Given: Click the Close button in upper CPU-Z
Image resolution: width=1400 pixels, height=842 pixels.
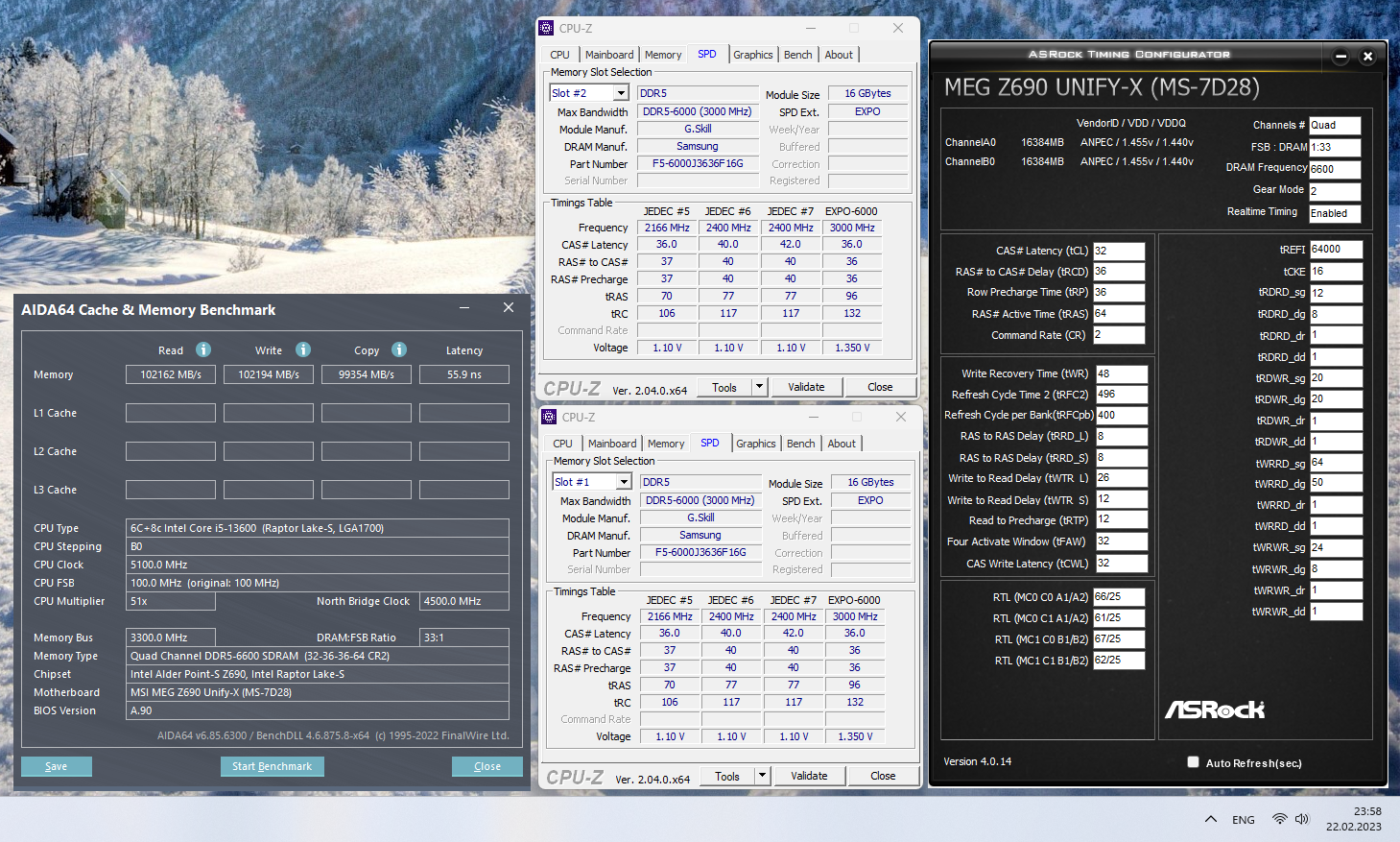Looking at the screenshot, I should click(x=880, y=387).
